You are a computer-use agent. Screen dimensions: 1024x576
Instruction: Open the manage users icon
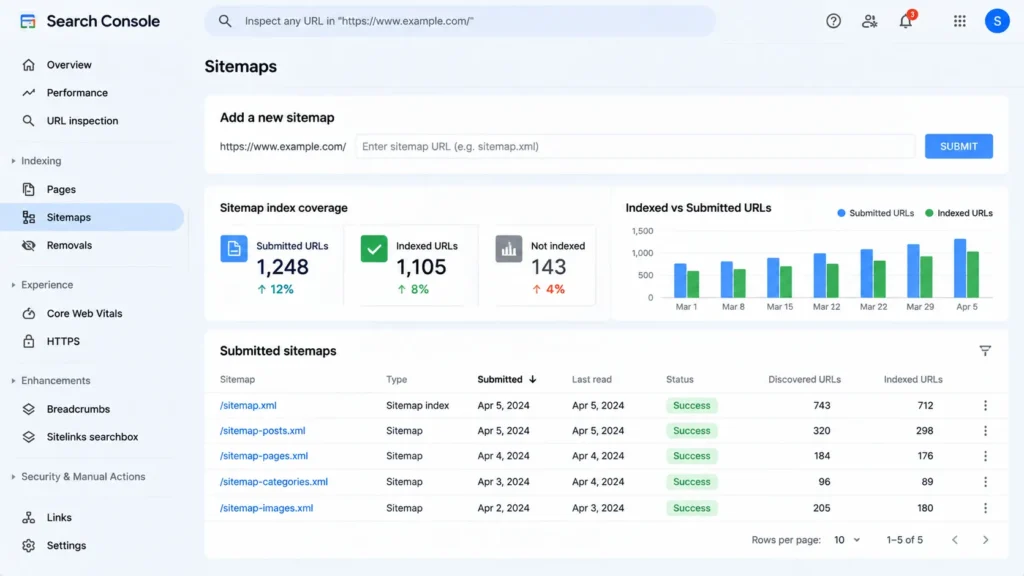869,21
